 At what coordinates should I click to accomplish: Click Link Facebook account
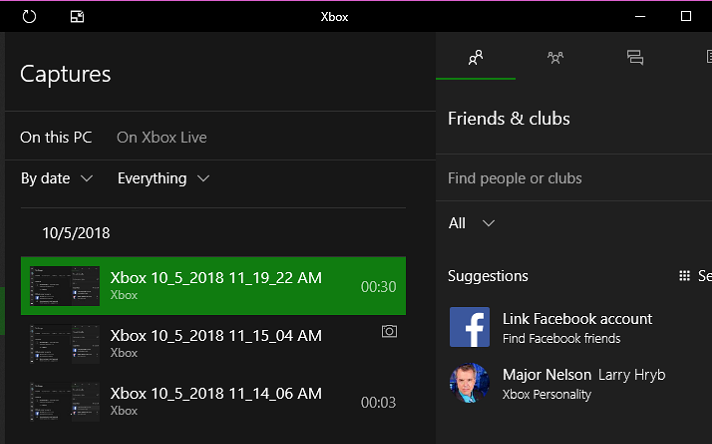[x=577, y=319]
